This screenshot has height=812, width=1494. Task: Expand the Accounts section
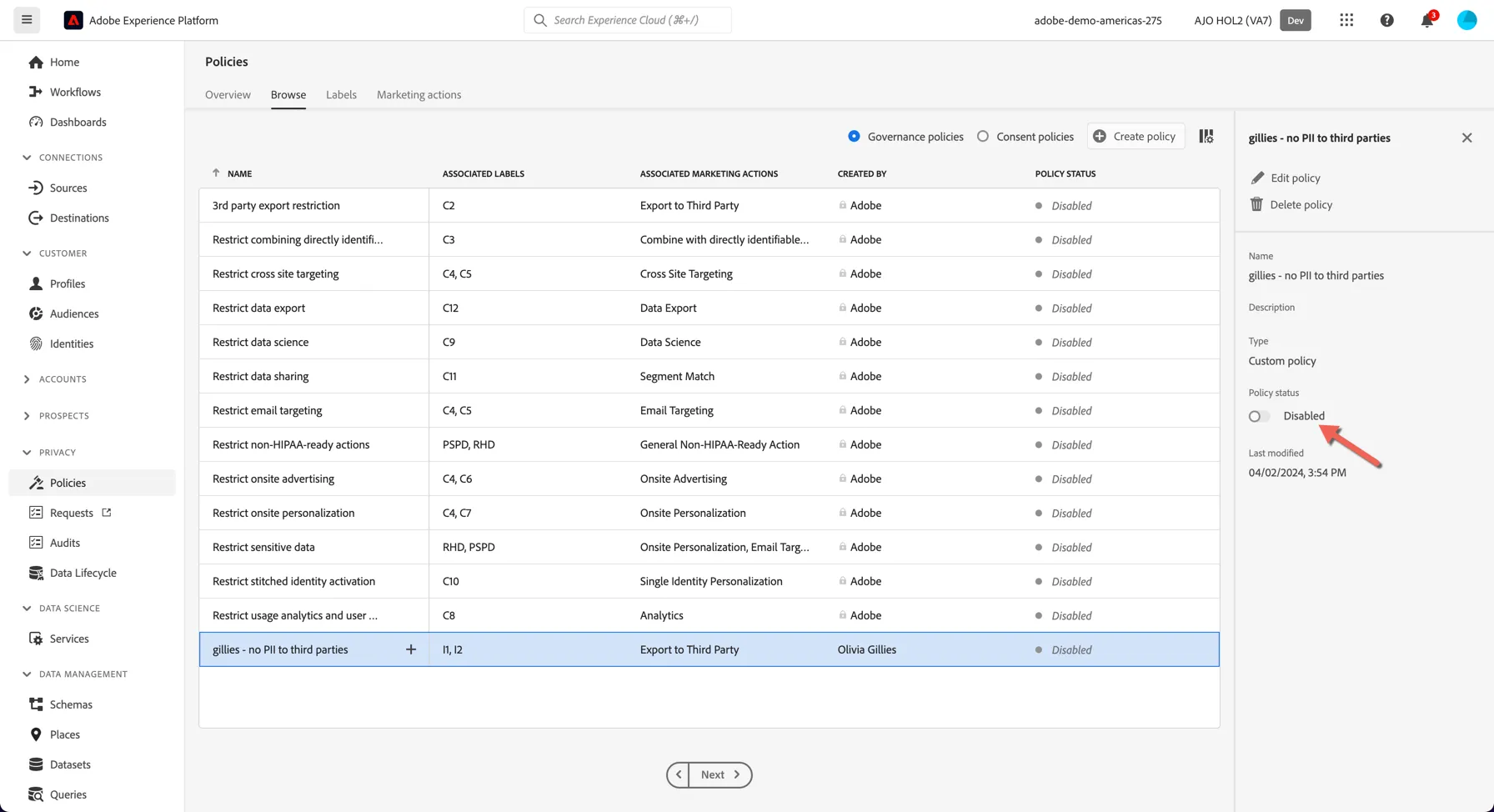tap(27, 379)
